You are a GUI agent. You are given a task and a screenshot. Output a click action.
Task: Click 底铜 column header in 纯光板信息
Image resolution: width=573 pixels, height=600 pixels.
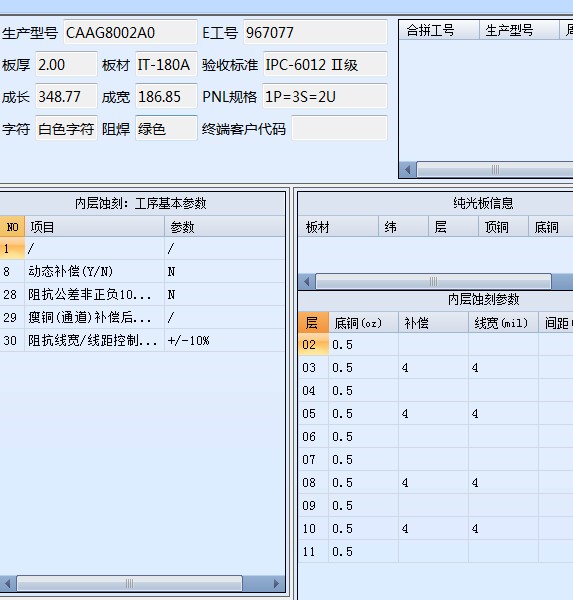[551, 227]
